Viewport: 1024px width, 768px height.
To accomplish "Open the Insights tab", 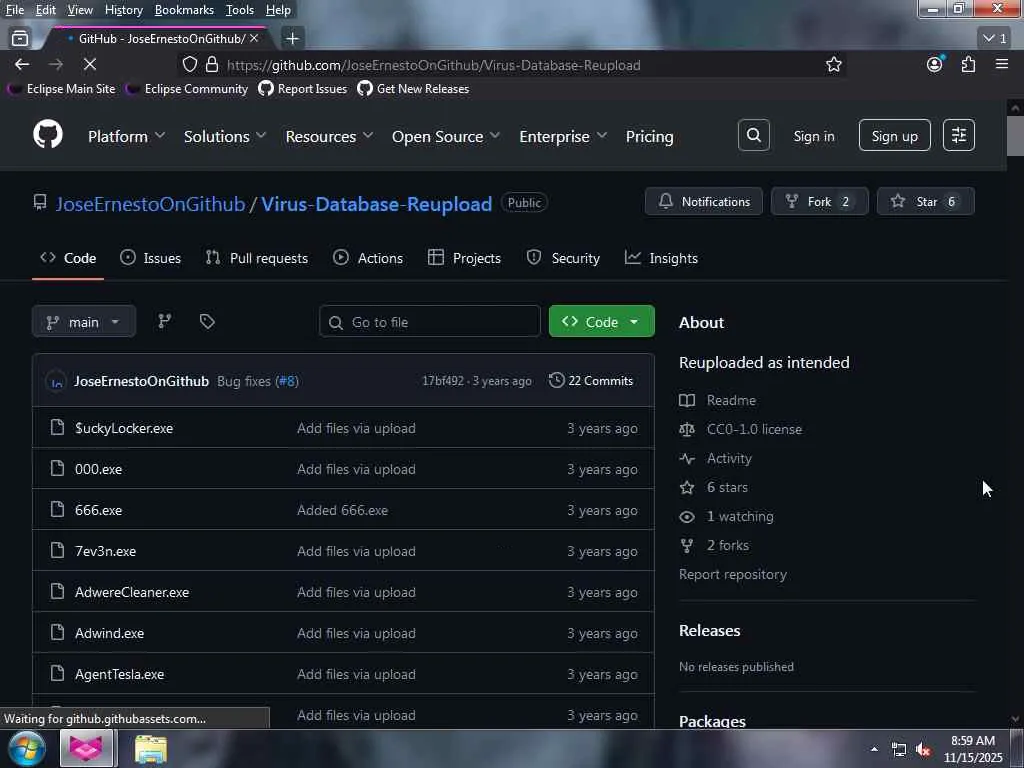I will point(661,258).
